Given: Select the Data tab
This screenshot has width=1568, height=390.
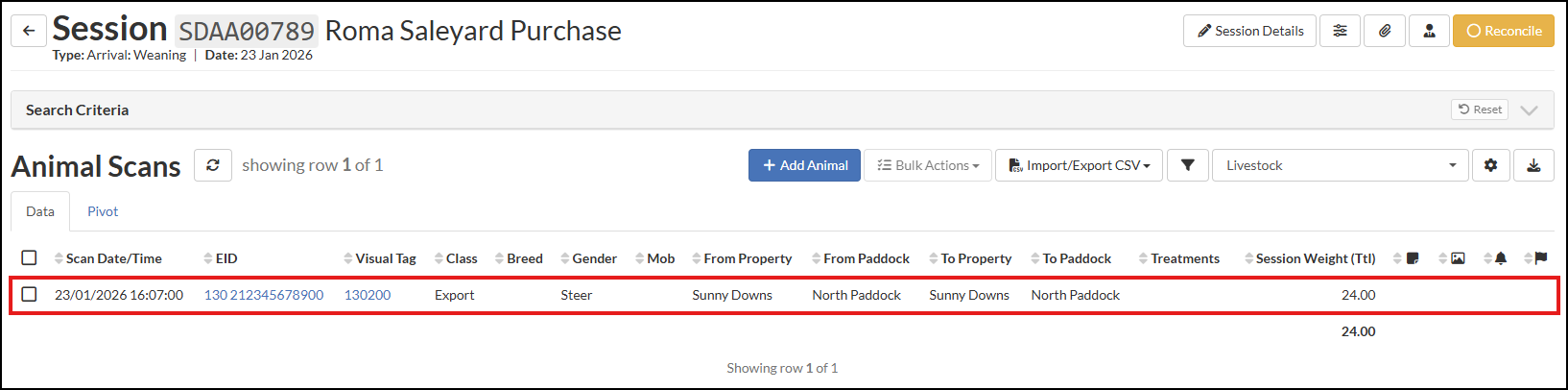Looking at the screenshot, I should (40, 211).
